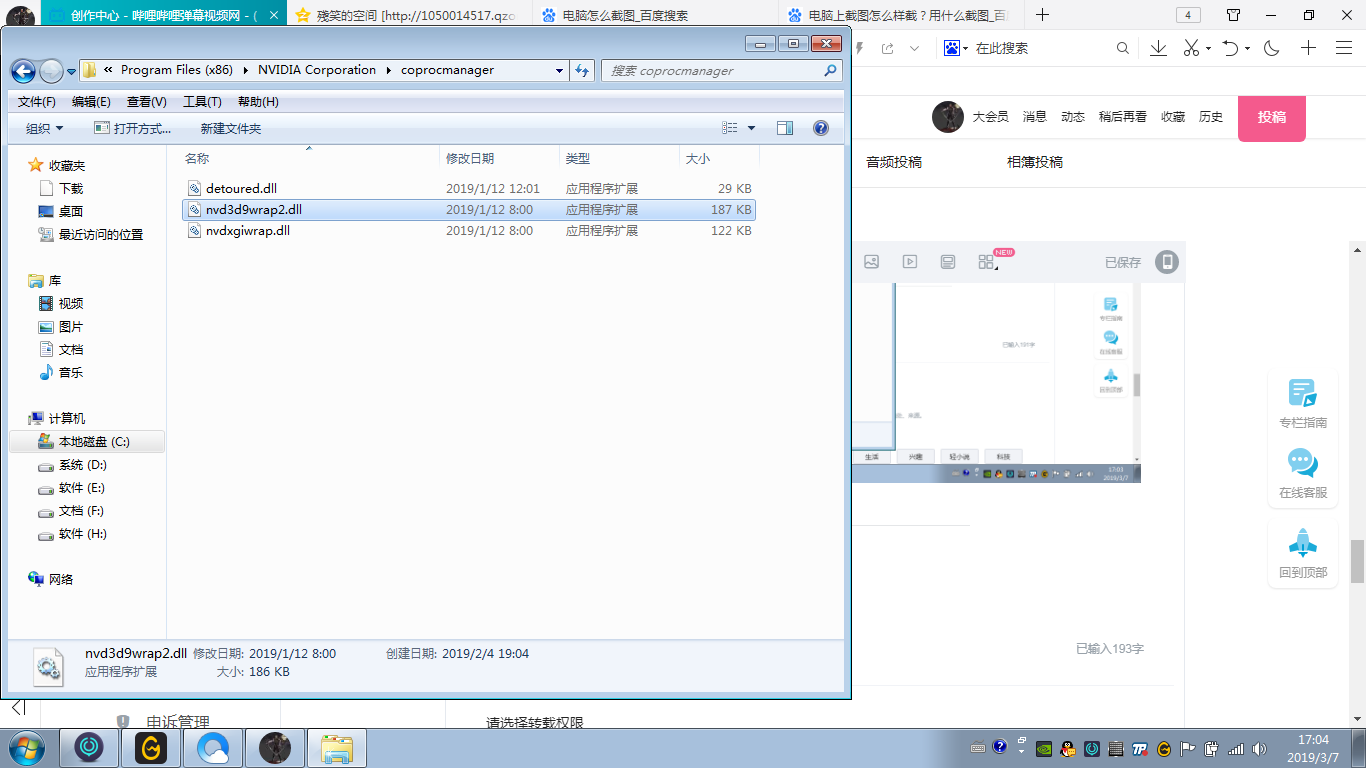
Task: Open the 图片 library
Action: [x=71, y=327]
